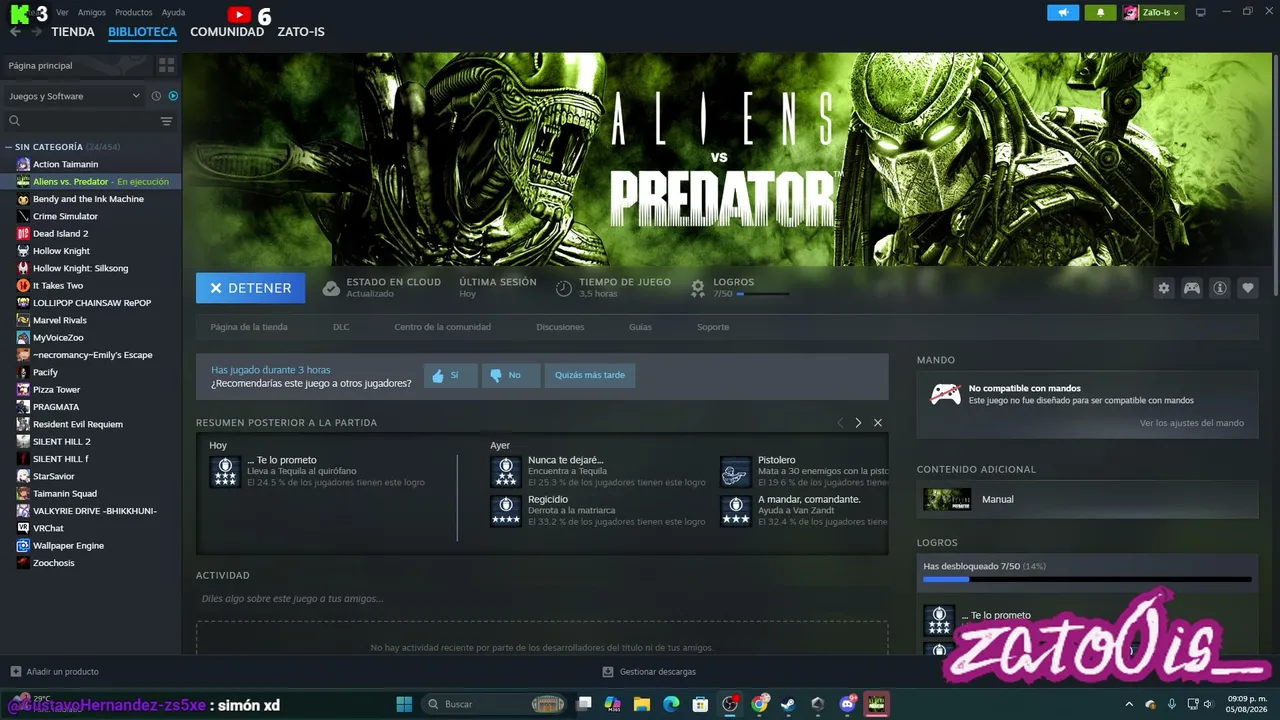Open the Steam announcements megaphone button
Viewport: 1280px width, 720px height.
coord(1063,12)
